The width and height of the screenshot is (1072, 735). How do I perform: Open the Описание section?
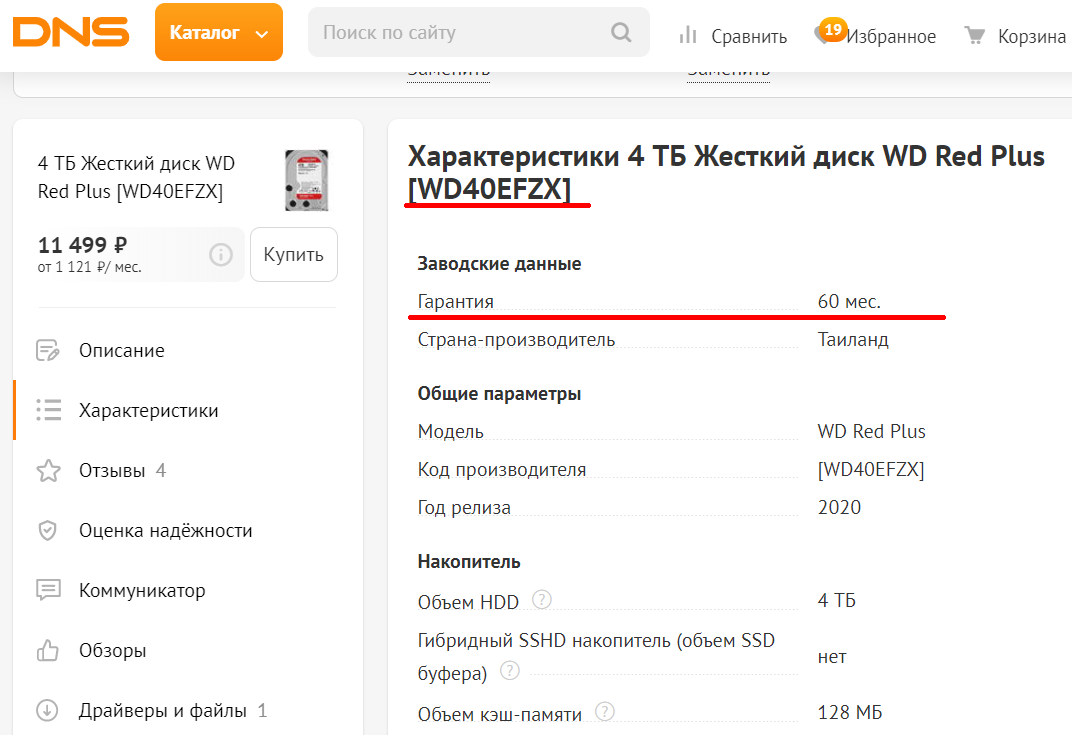point(121,351)
